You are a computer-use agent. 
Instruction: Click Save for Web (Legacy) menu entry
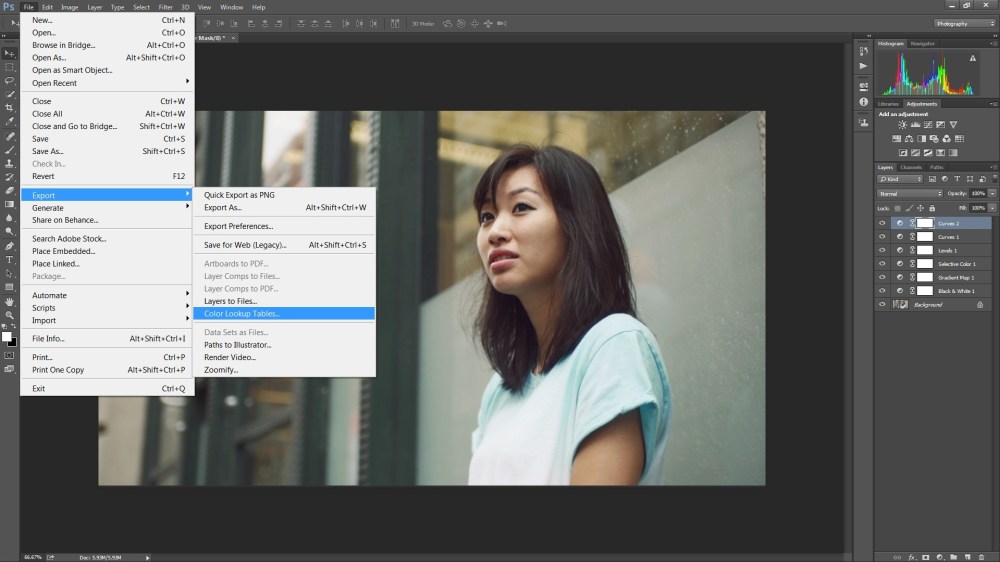coord(243,245)
